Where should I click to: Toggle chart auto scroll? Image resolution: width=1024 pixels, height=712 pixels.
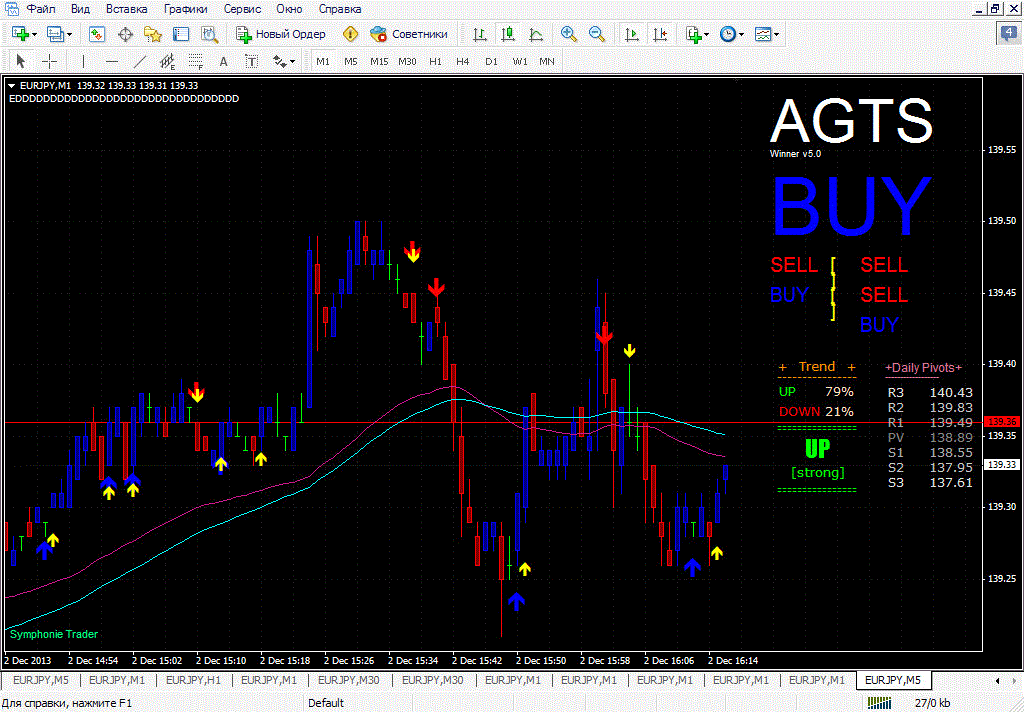(632, 34)
